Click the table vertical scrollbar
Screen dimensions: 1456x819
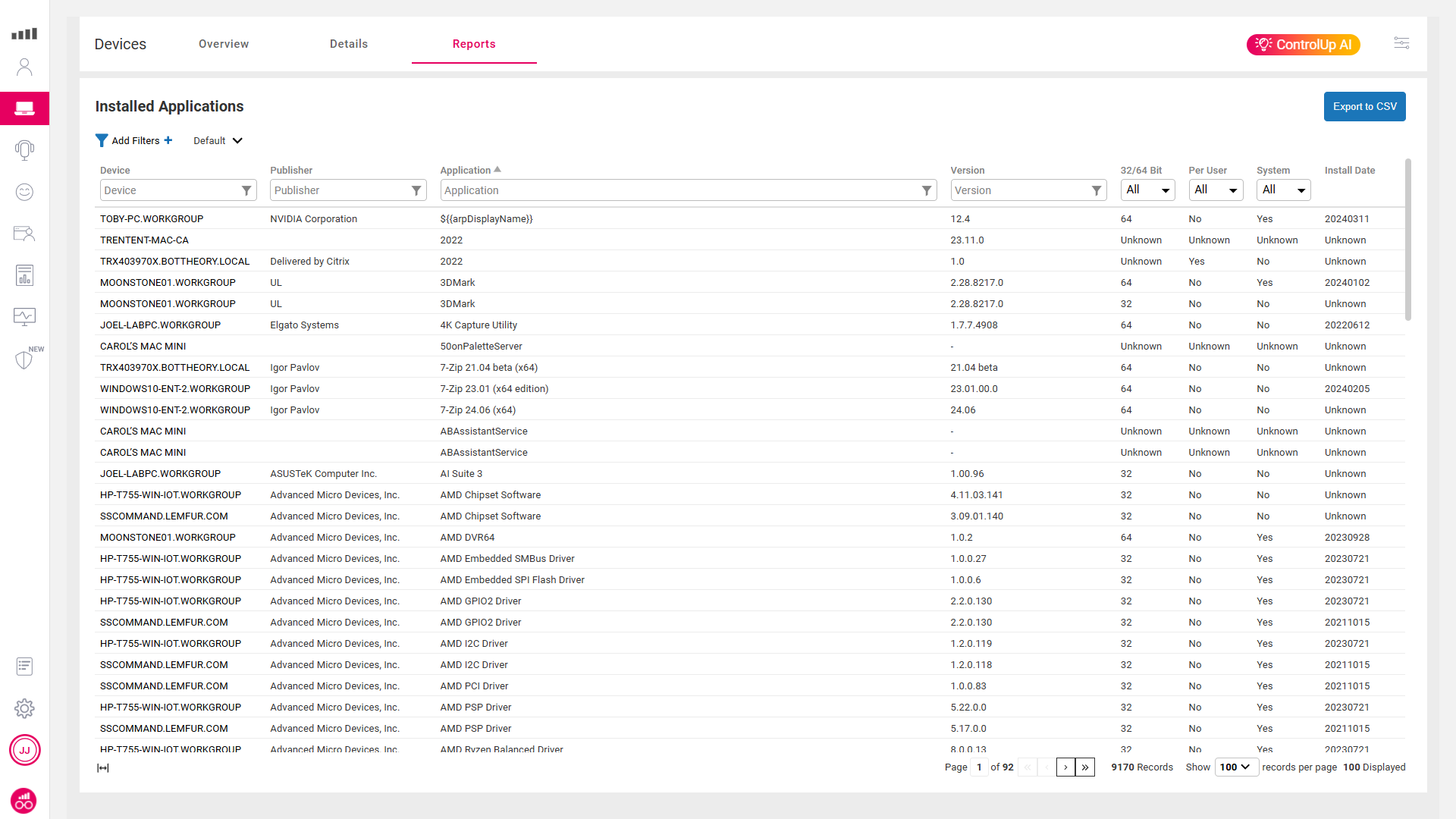pos(1407,240)
